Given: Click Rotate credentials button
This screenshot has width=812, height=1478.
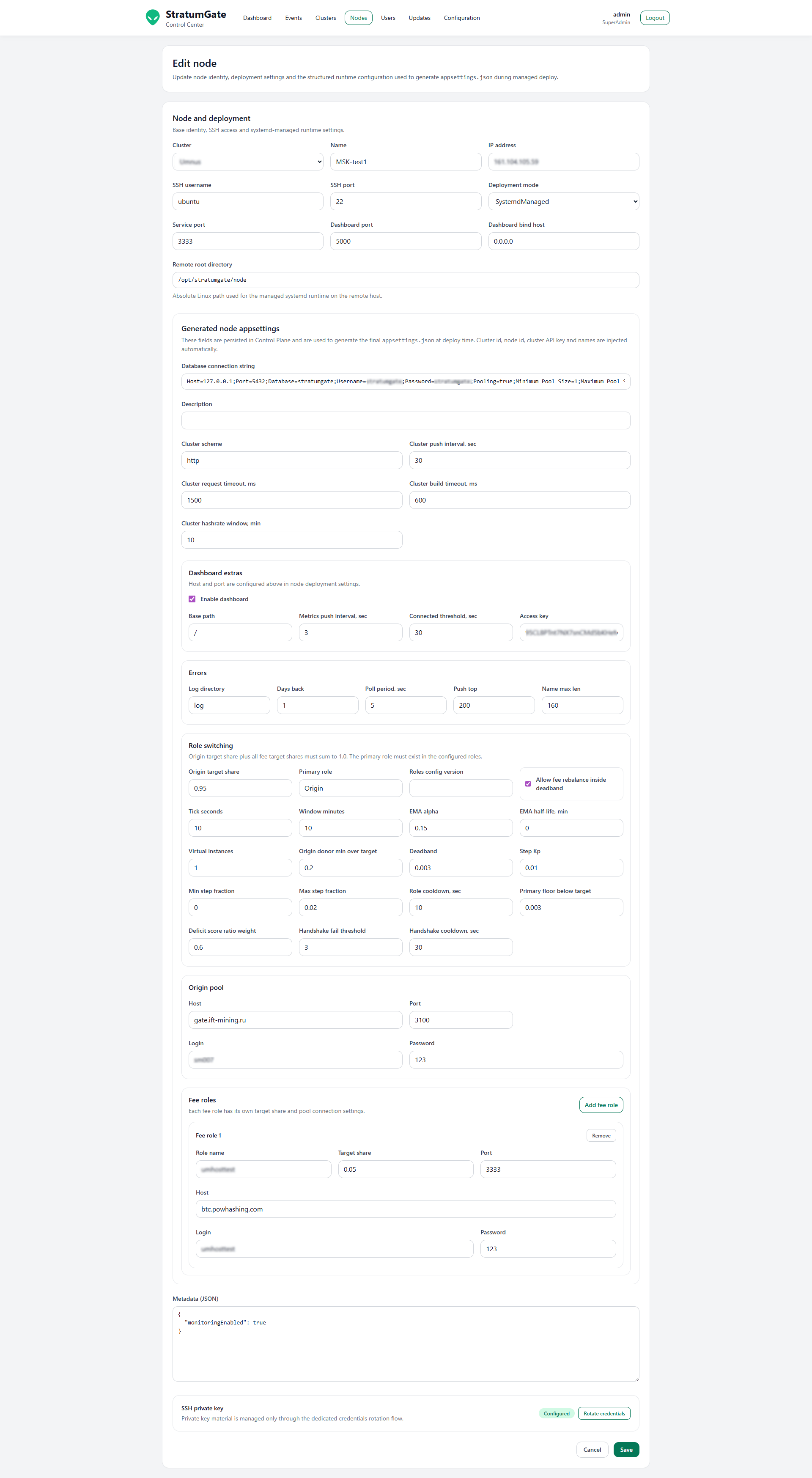Looking at the screenshot, I should coord(604,1413).
